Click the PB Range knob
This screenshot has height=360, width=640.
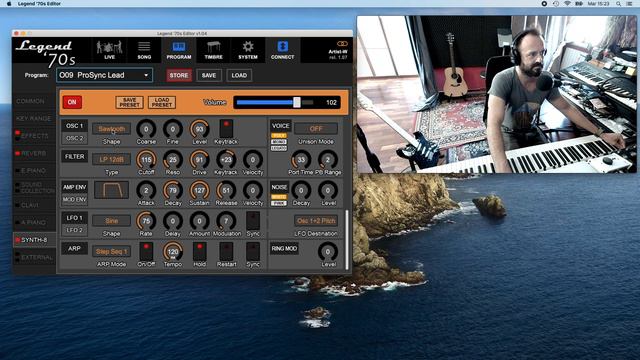coord(327,160)
